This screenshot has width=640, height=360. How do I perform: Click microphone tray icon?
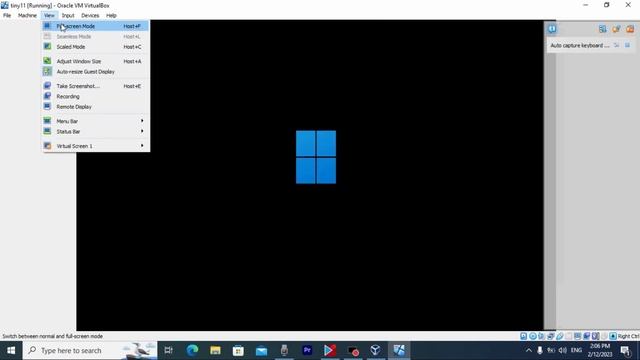pyautogui.click(x=540, y=350)
